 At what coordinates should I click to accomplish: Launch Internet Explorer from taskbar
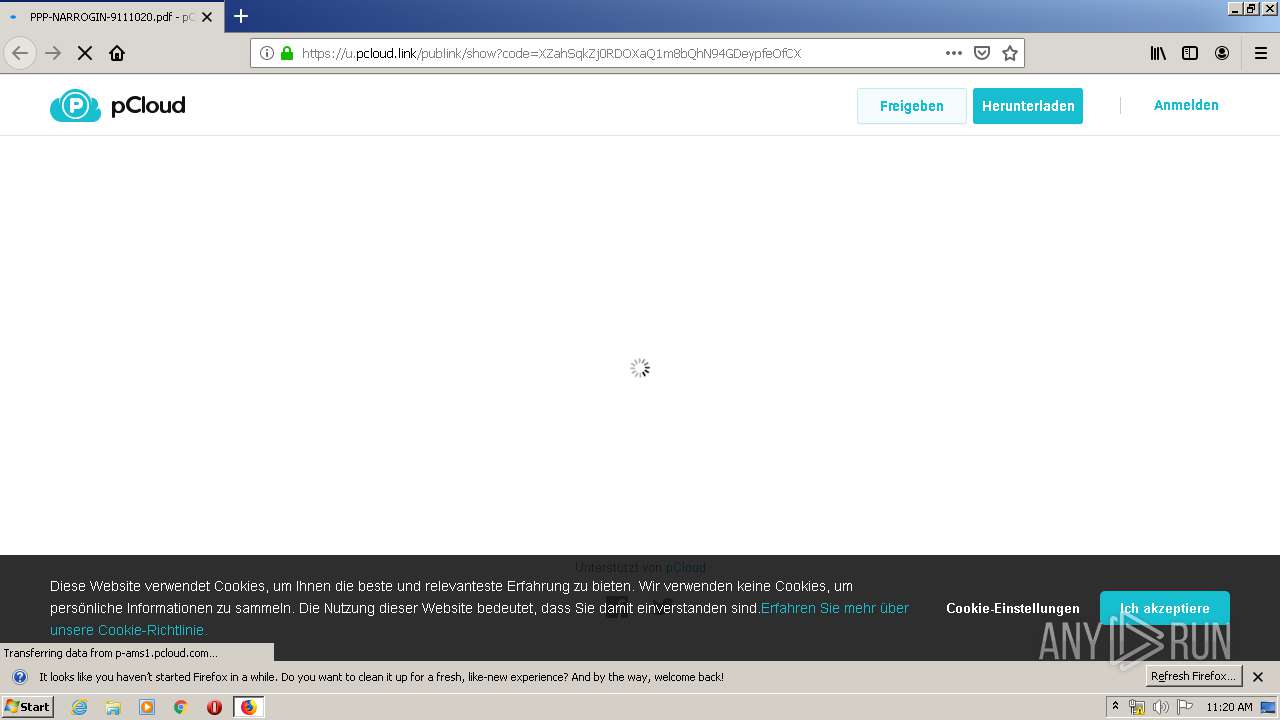[x=79, y=707]
